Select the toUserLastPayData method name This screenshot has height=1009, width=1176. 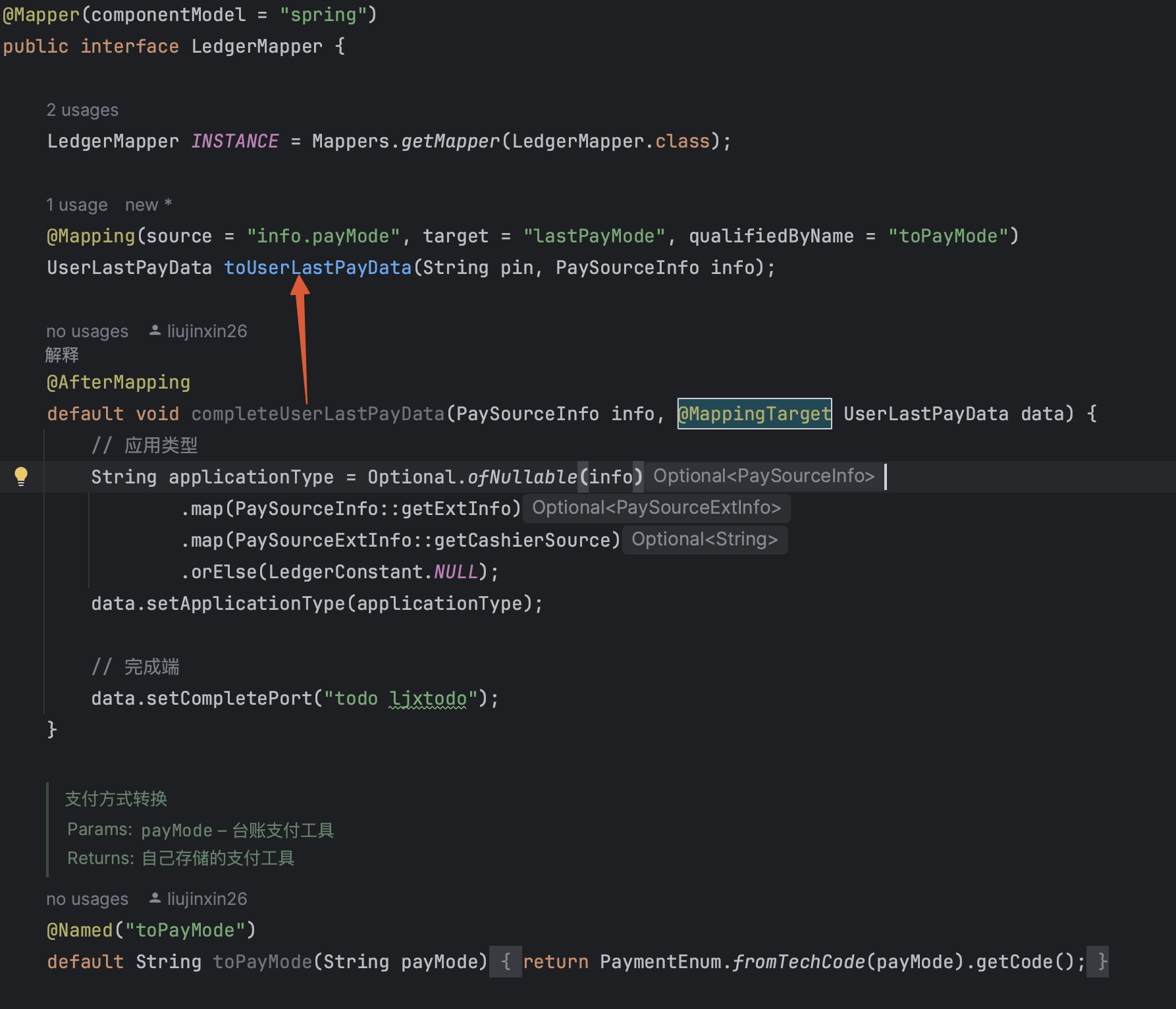point(317,267)
